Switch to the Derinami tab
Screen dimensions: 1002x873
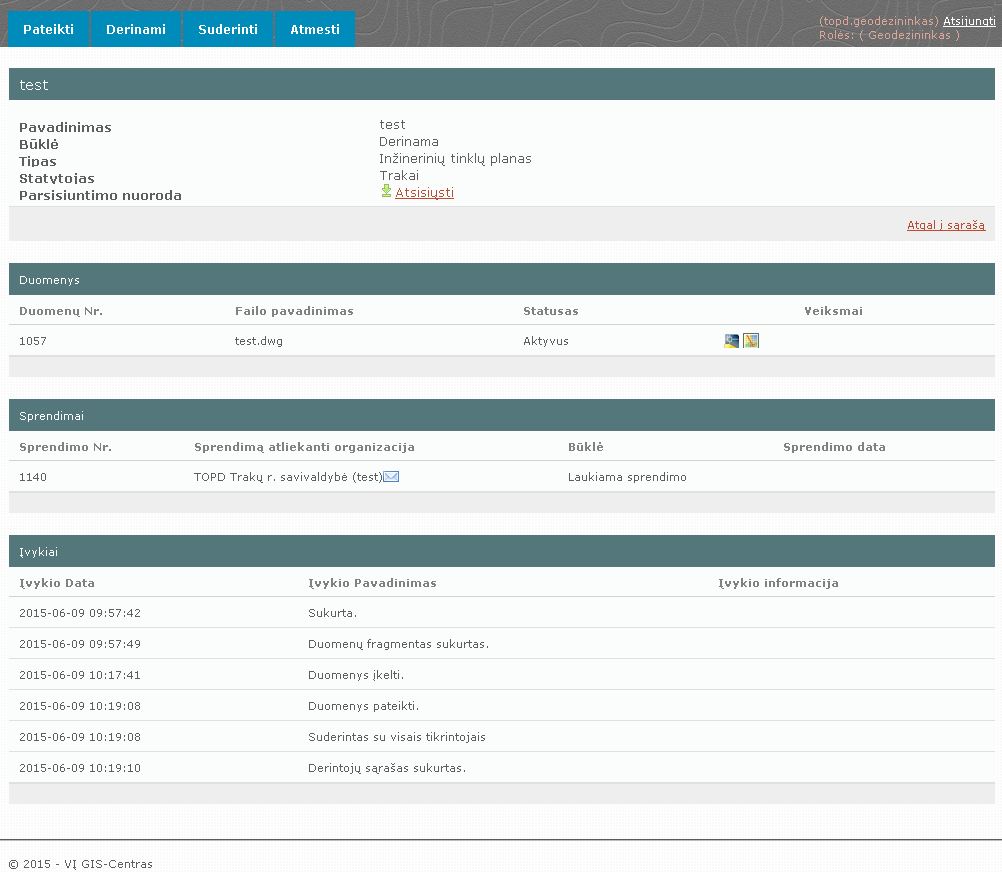(136, 29)
